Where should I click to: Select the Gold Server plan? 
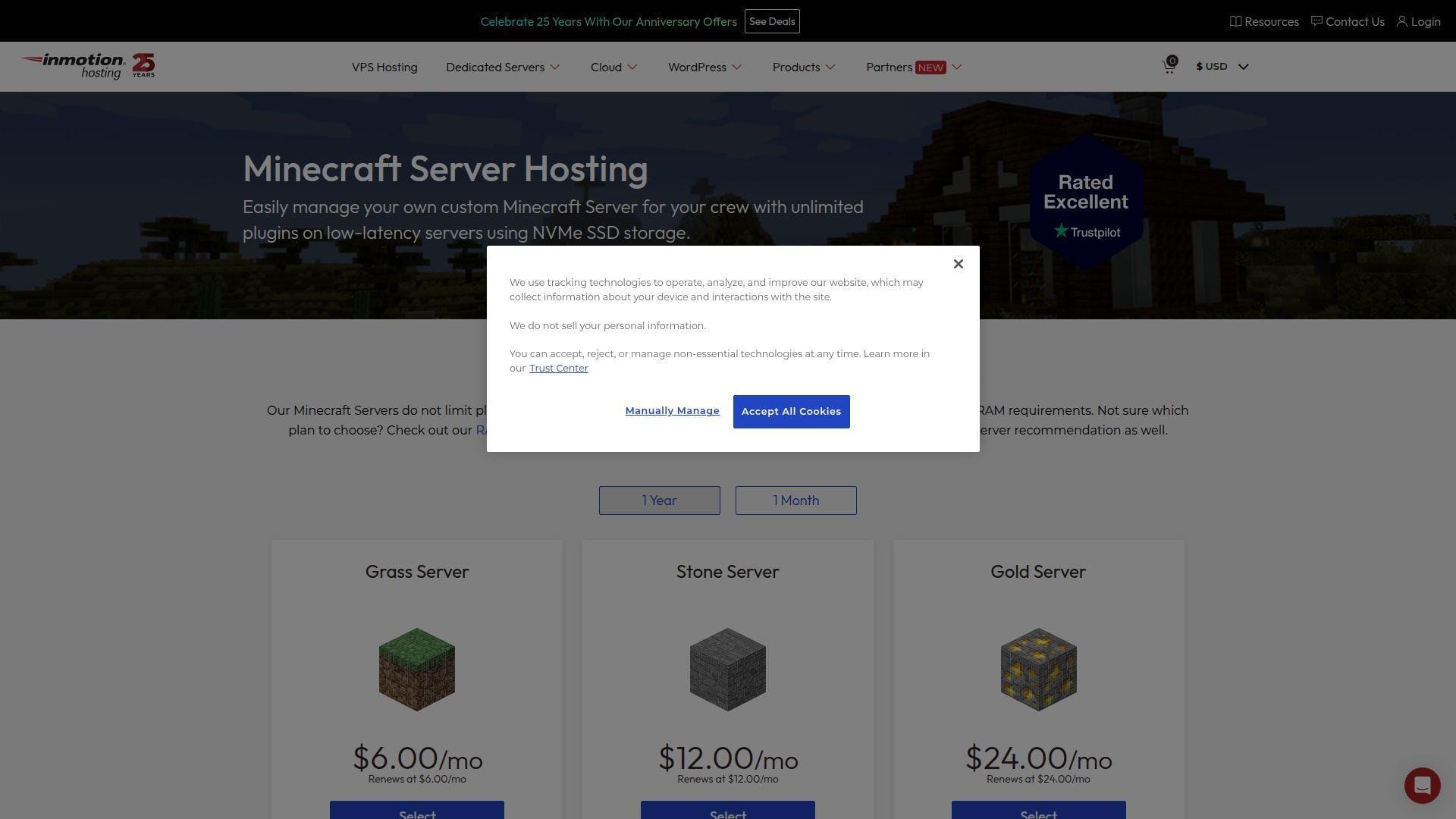1039,810
